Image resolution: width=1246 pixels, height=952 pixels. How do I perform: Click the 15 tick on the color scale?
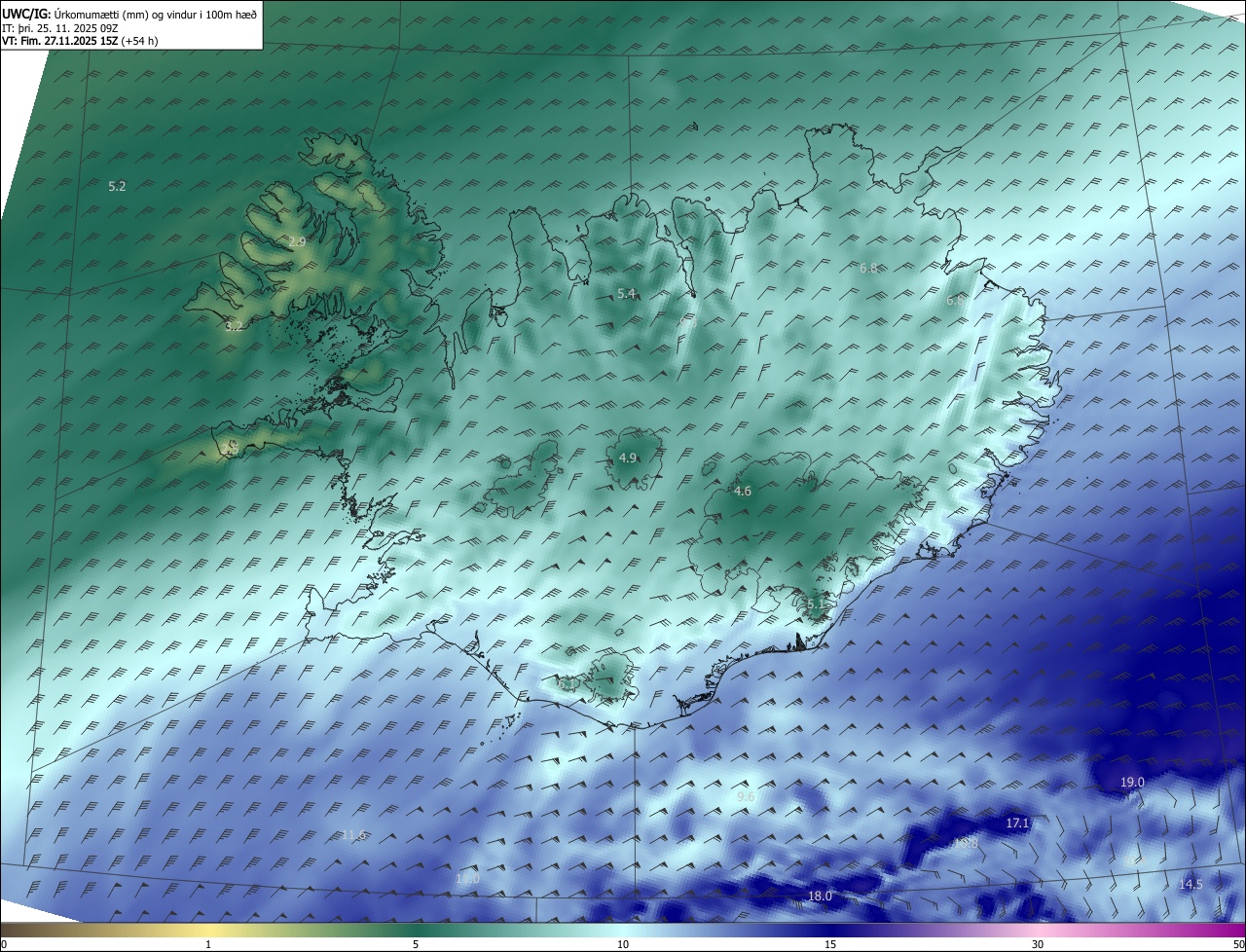830,944
